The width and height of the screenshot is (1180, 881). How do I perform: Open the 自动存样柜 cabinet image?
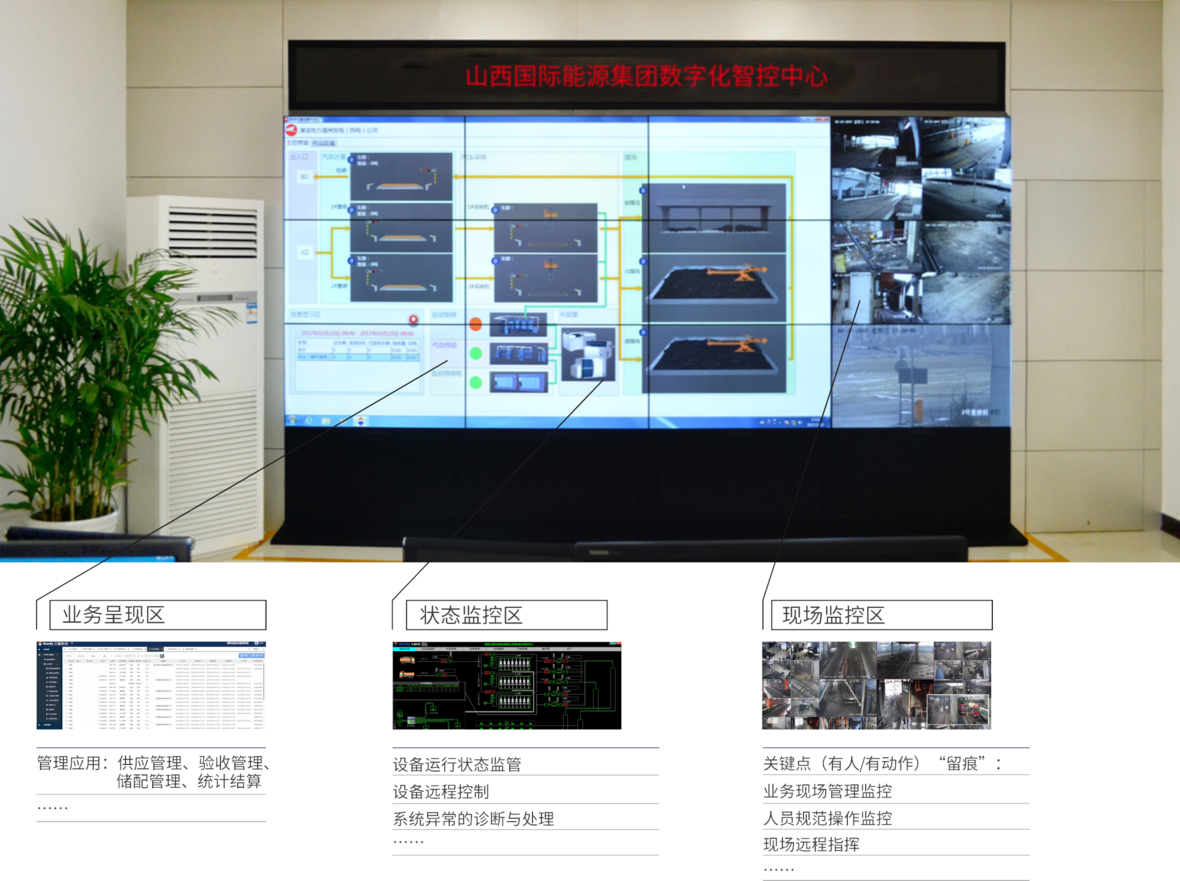[x=519, y=382]
